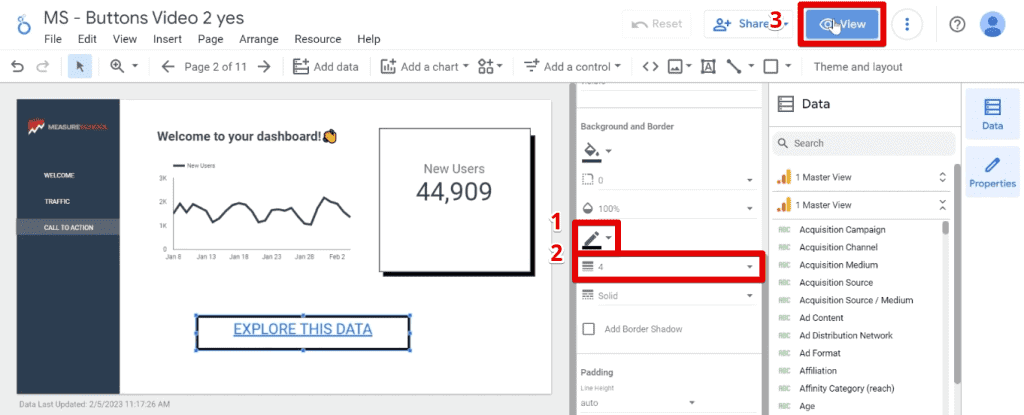
Task: Expand the opacity 100% dropdown
Action: (x=666, y=209)
